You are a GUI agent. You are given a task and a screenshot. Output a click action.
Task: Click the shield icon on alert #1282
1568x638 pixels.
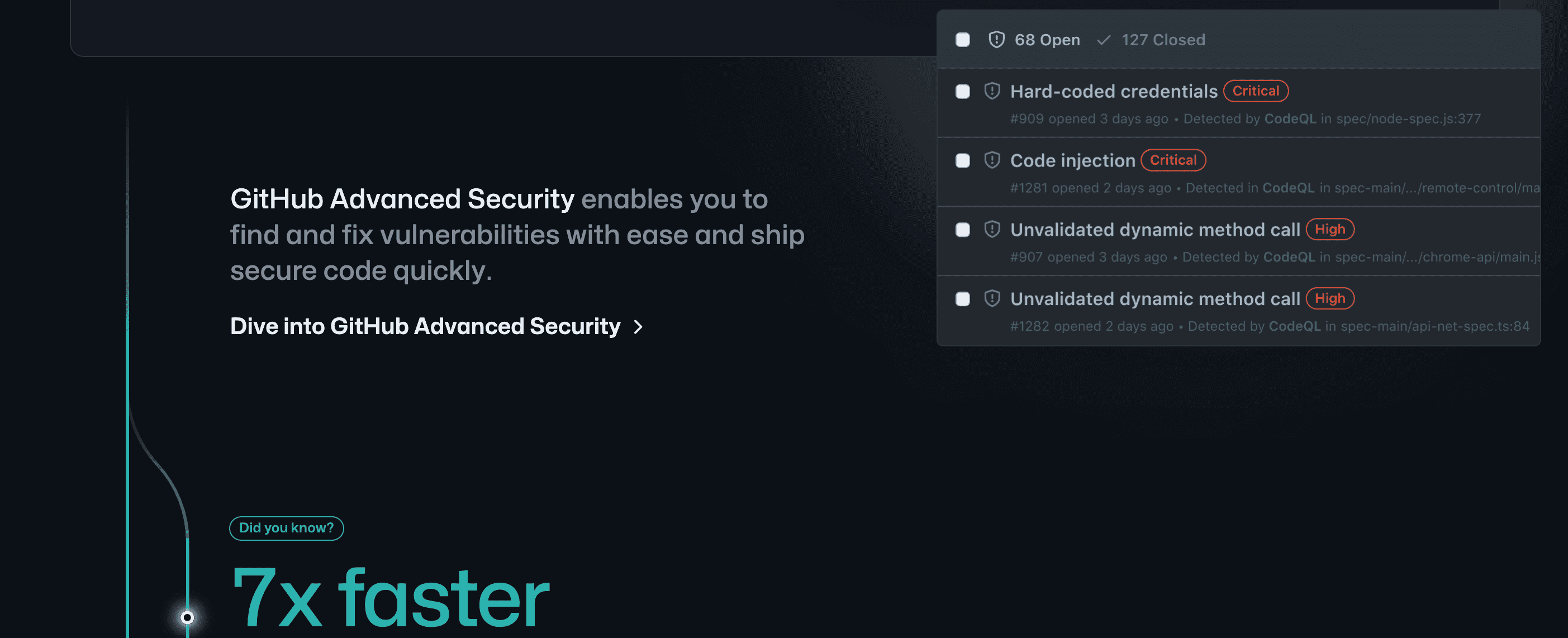coord(992,299)
